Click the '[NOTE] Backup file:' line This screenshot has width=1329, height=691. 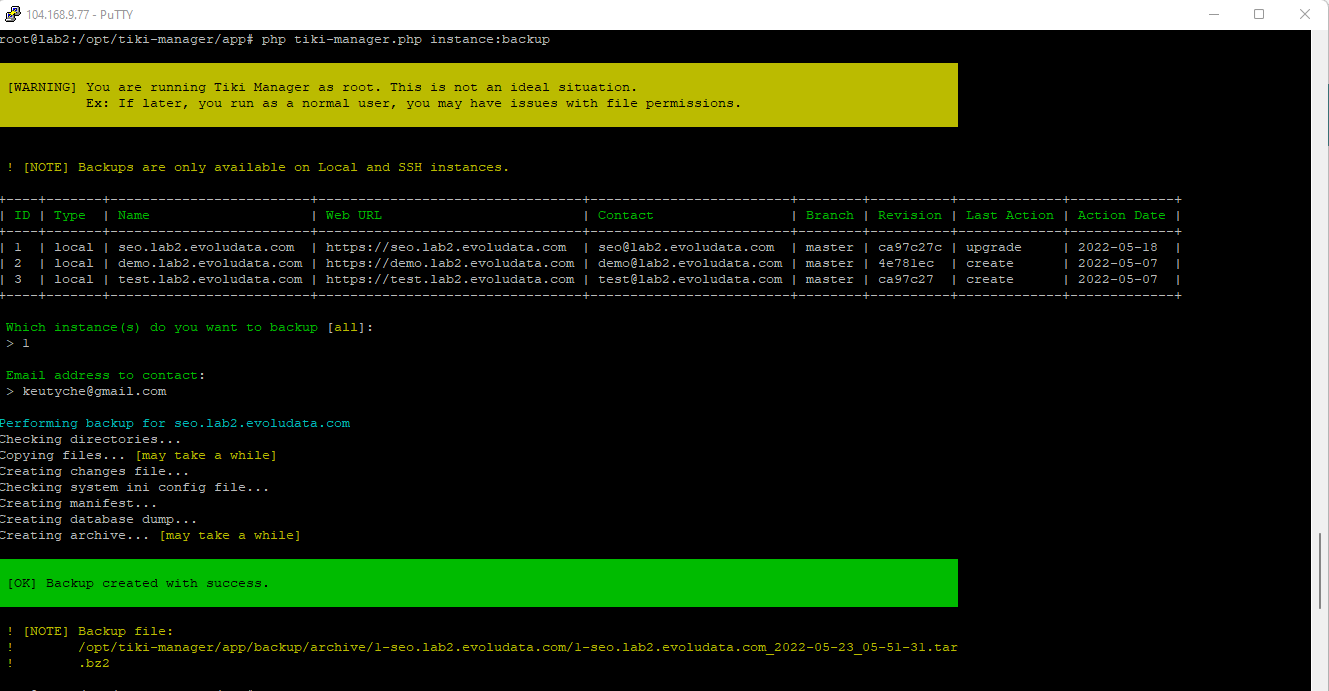[90, 631]
